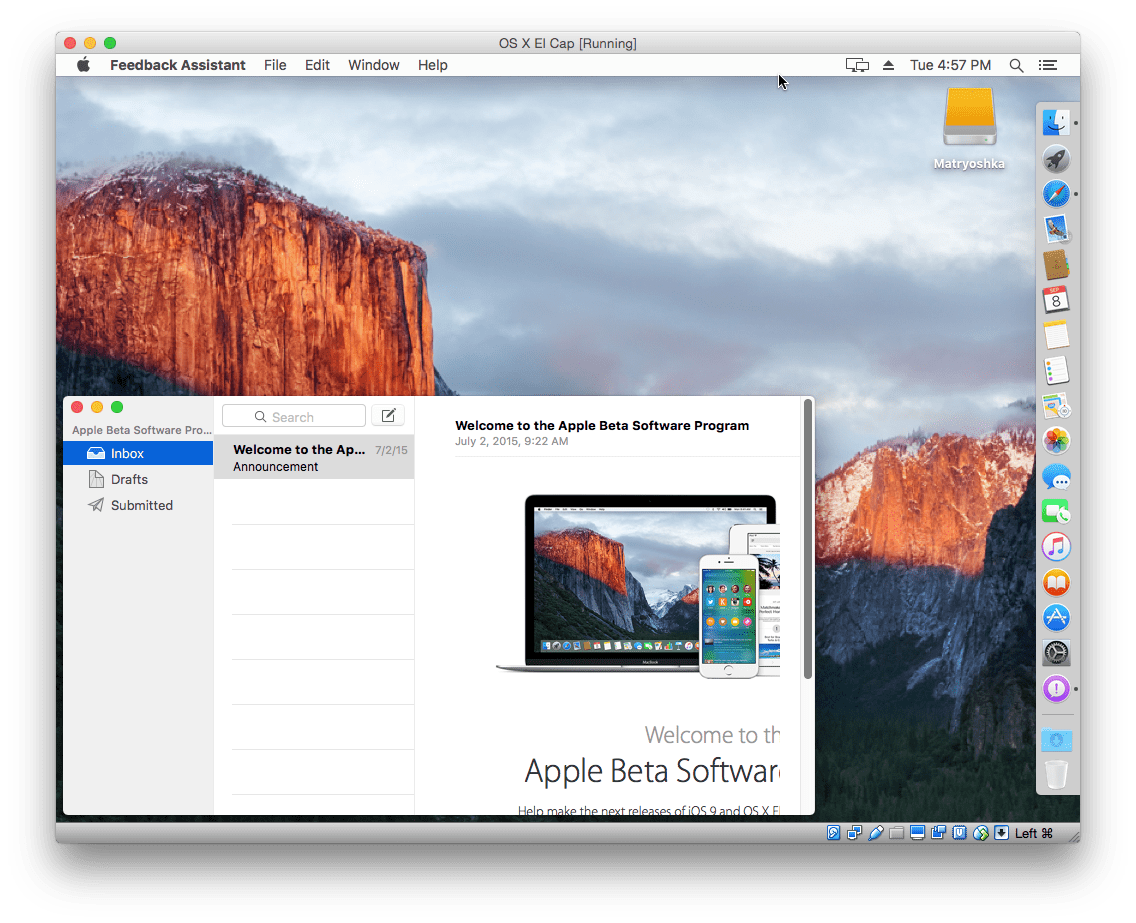The height and width of the screenshot is (923, 1136).
Task: Open the devices dropdown arrow in the status bar
Action: click(x=1001, y=832)
